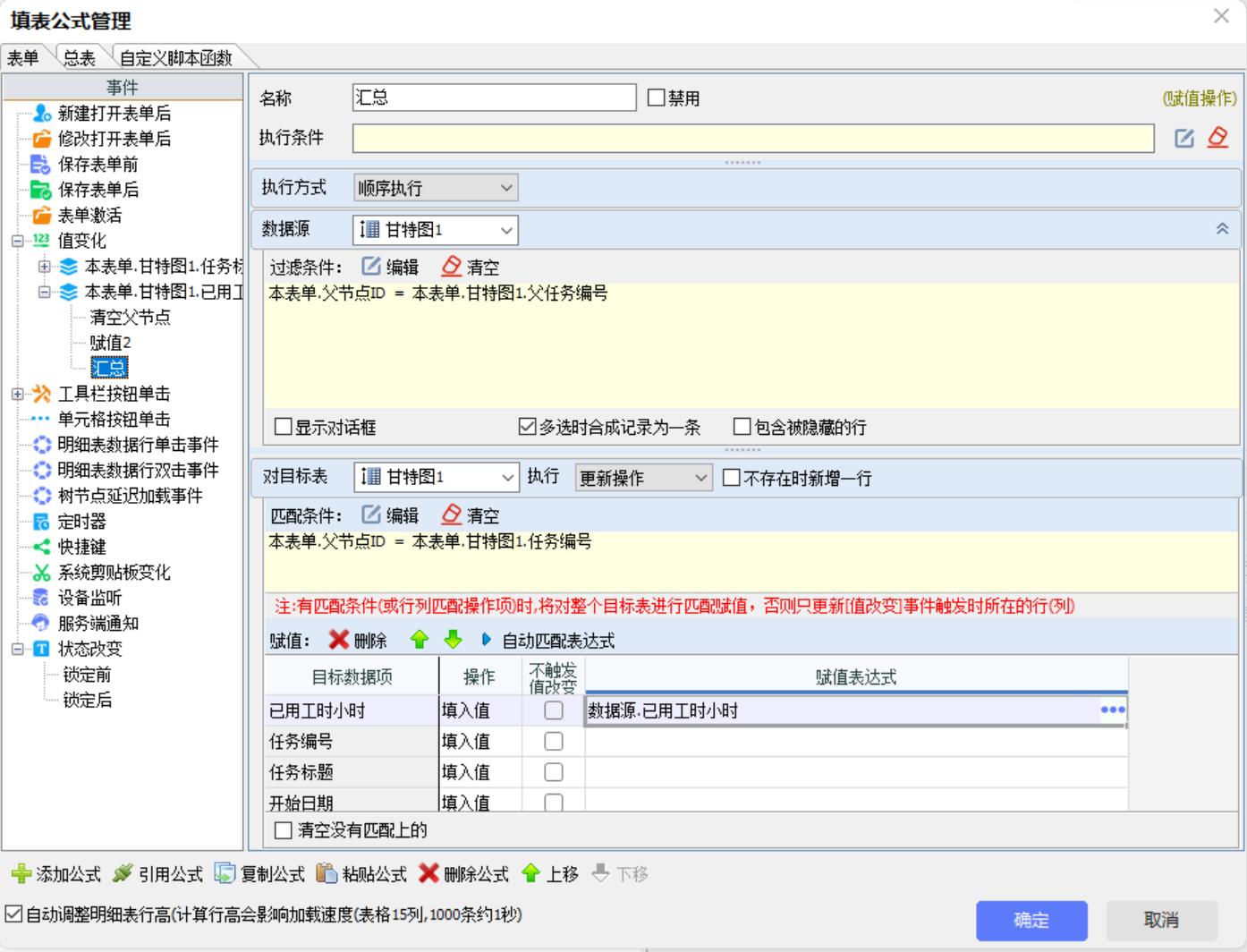Clear the 执行条件 with the red eraser icon
This screenshot has height=952, width=1247.
tap(1217, 138)
